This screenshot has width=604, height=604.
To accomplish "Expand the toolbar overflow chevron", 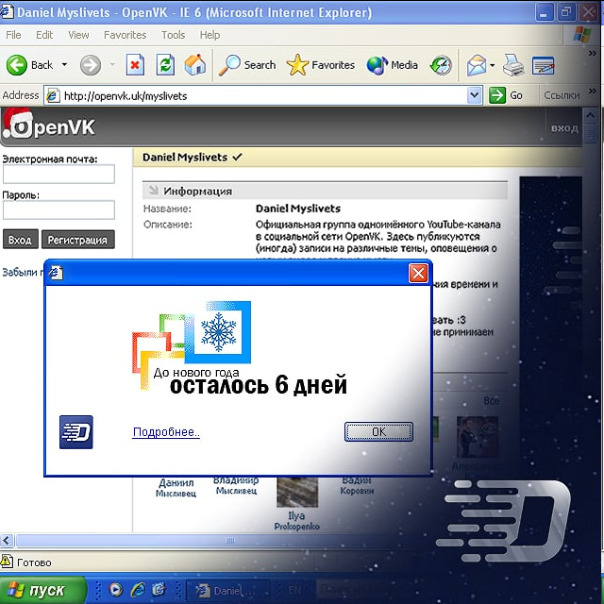I will click(592, 53).
